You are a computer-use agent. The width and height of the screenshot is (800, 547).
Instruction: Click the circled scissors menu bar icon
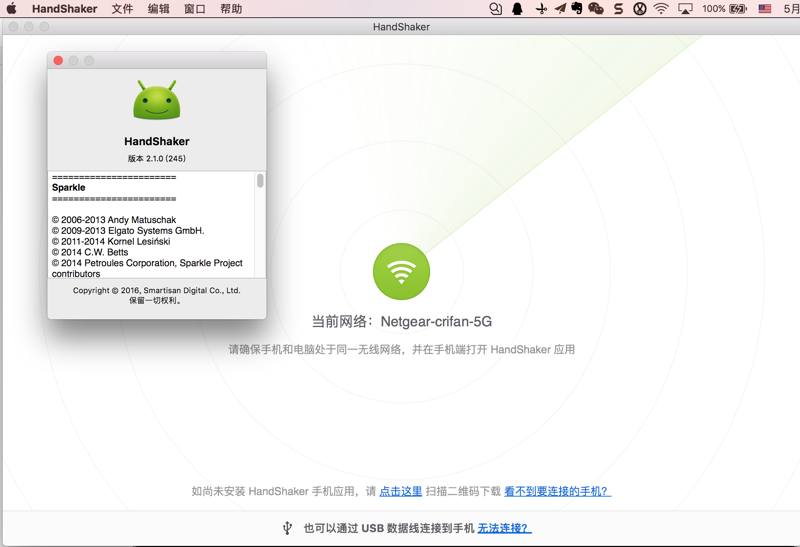click(x=640, y=9)
